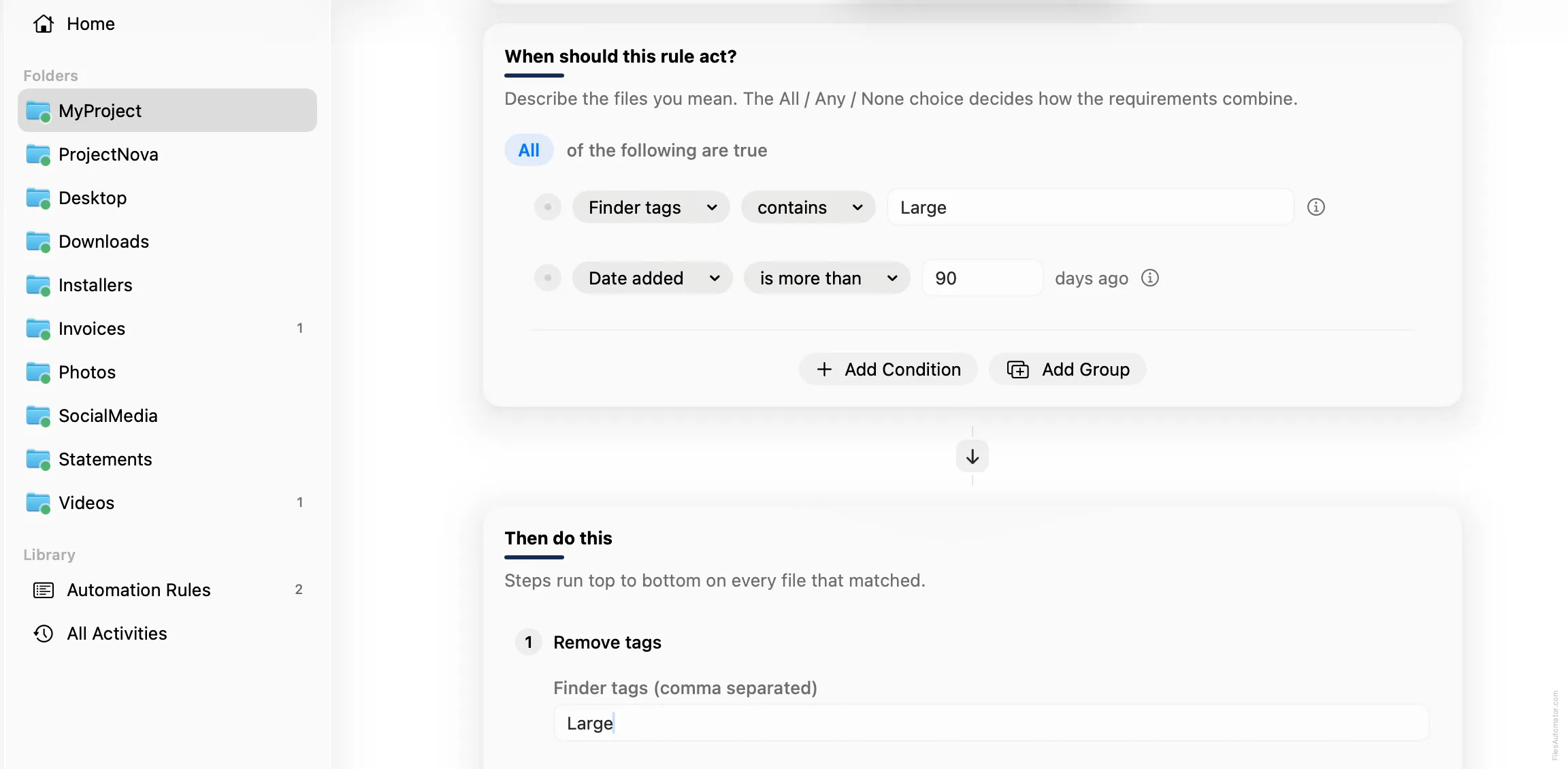Open the Statements folder
This screenshot has height=769, width=1568.
tap(167, 459)
